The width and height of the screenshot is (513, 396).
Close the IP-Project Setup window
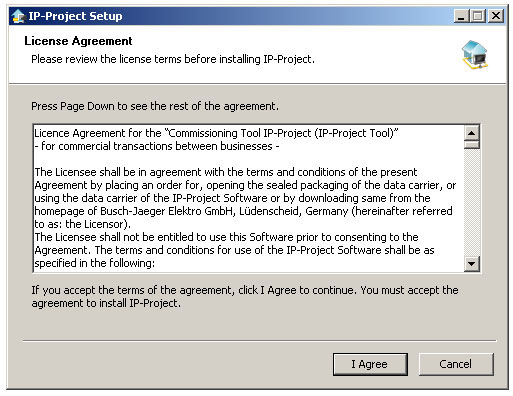(496, 16)
